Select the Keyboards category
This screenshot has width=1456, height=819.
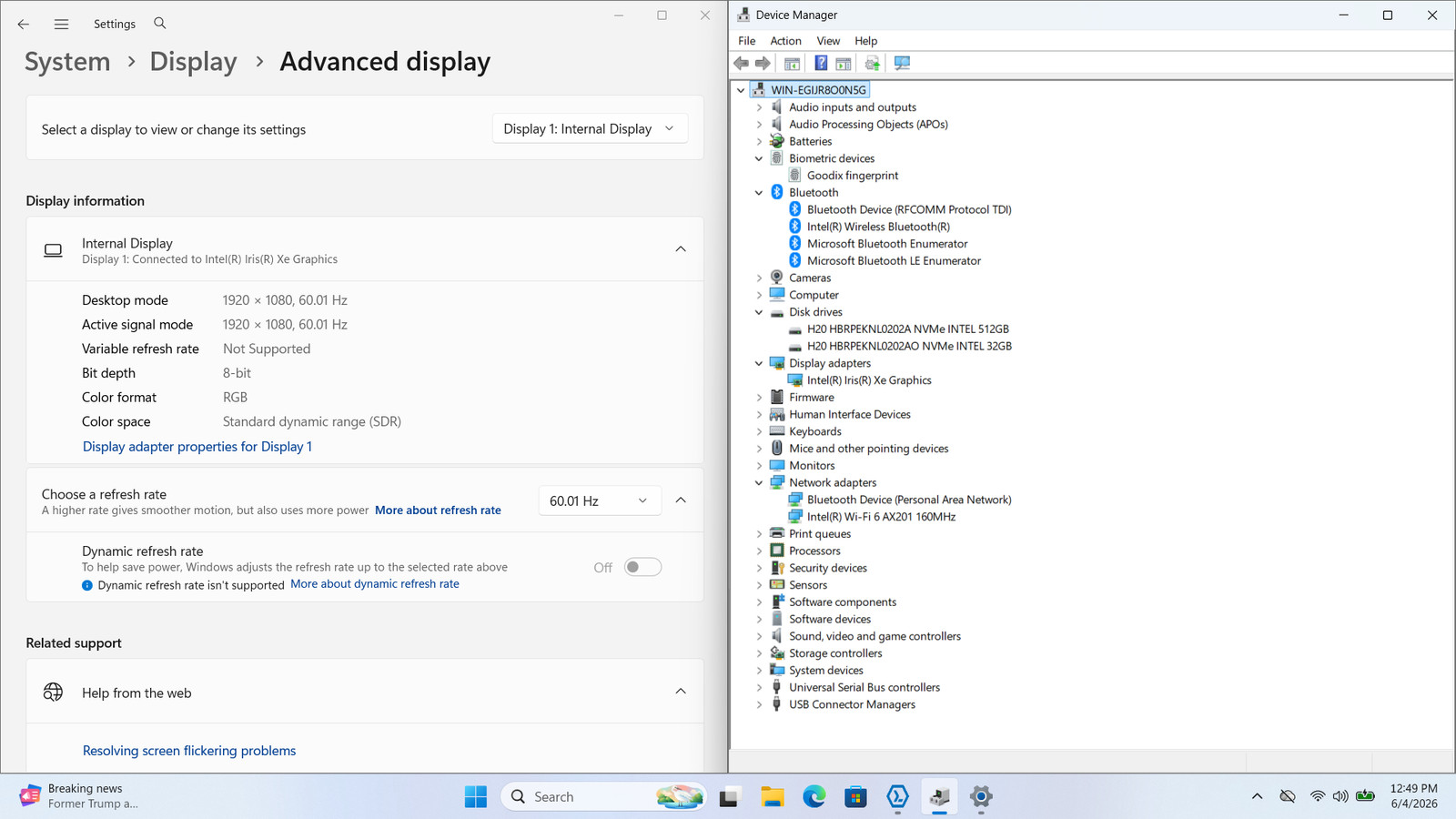(814, 432)
